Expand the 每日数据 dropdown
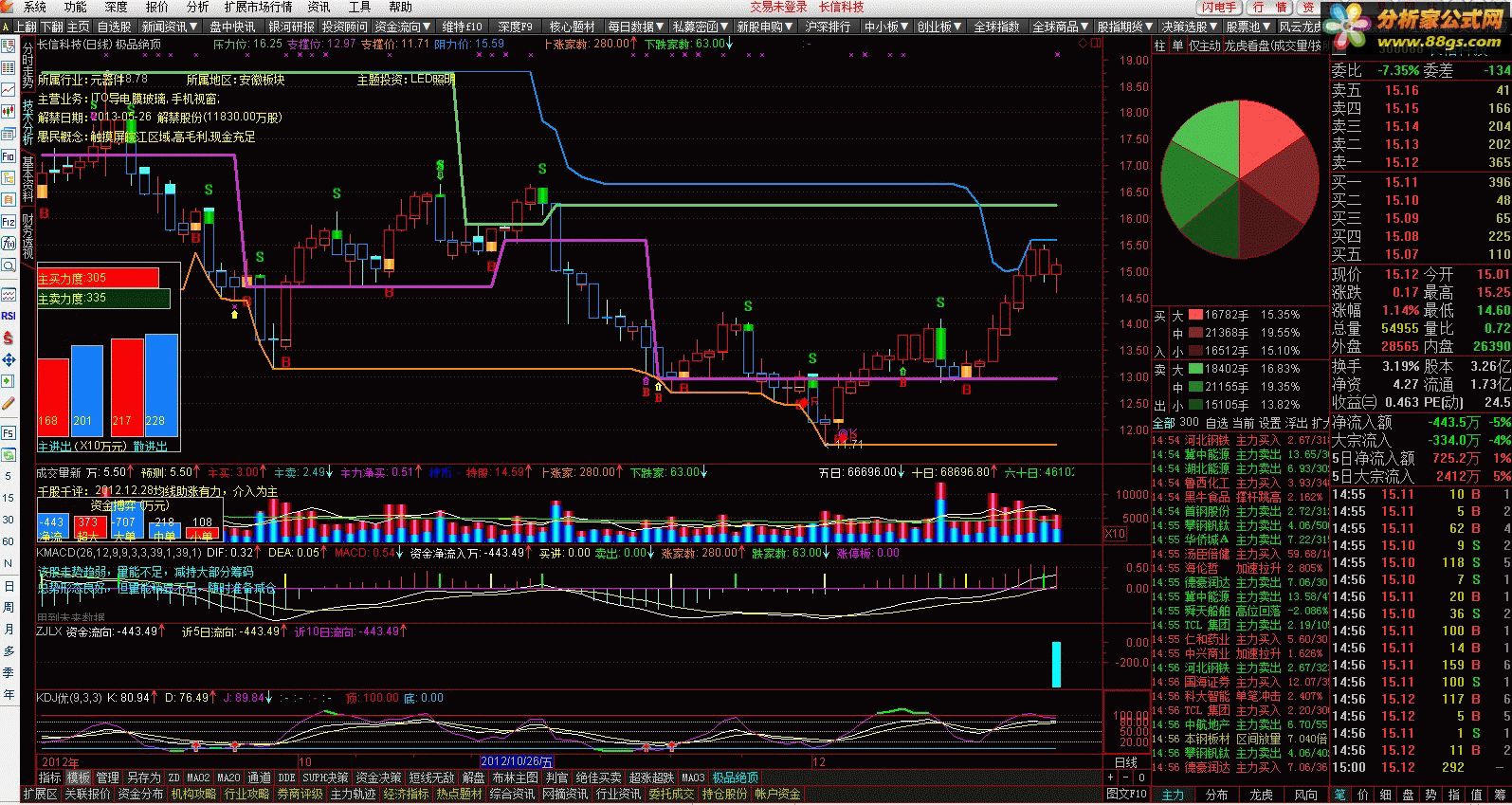1512x805 pixels. pyautogui.click(x=635, y=27)
